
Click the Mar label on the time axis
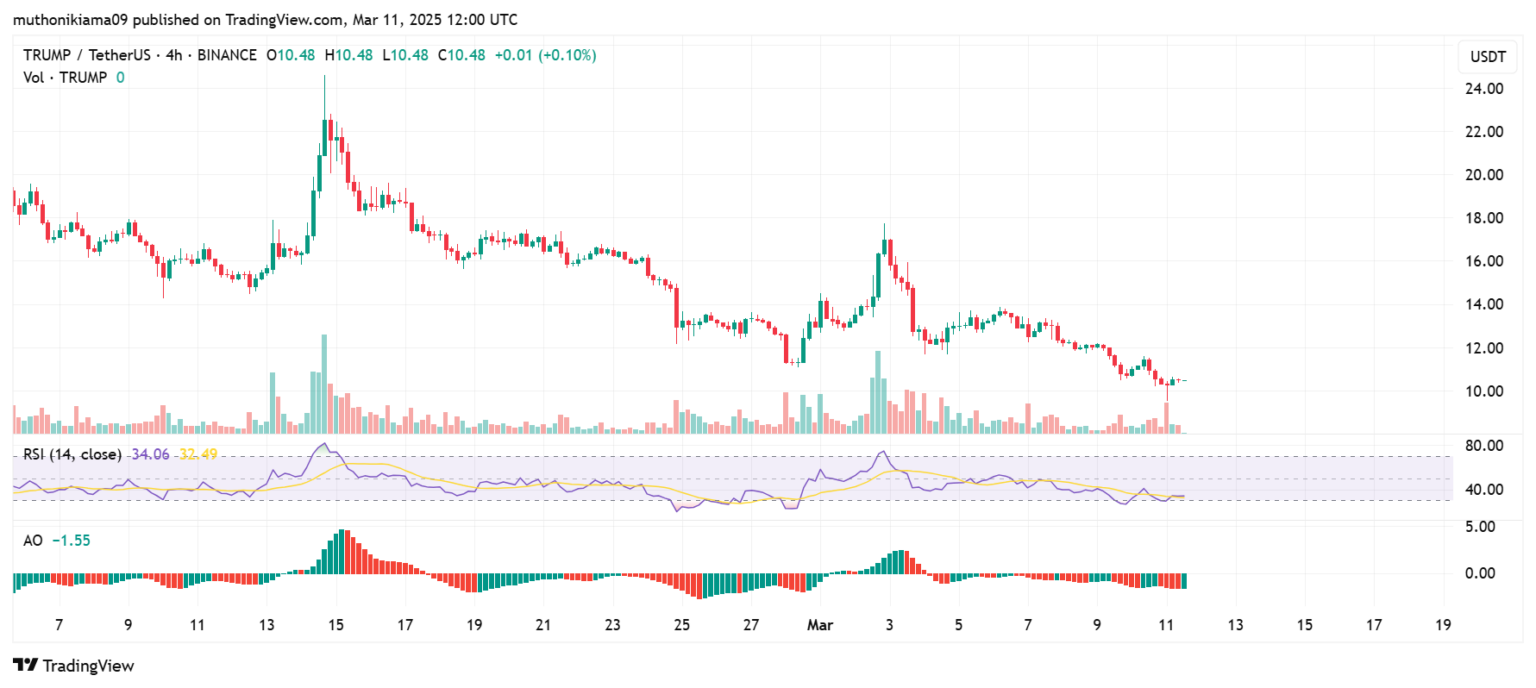pyautogui.click(x=820, y=625)
